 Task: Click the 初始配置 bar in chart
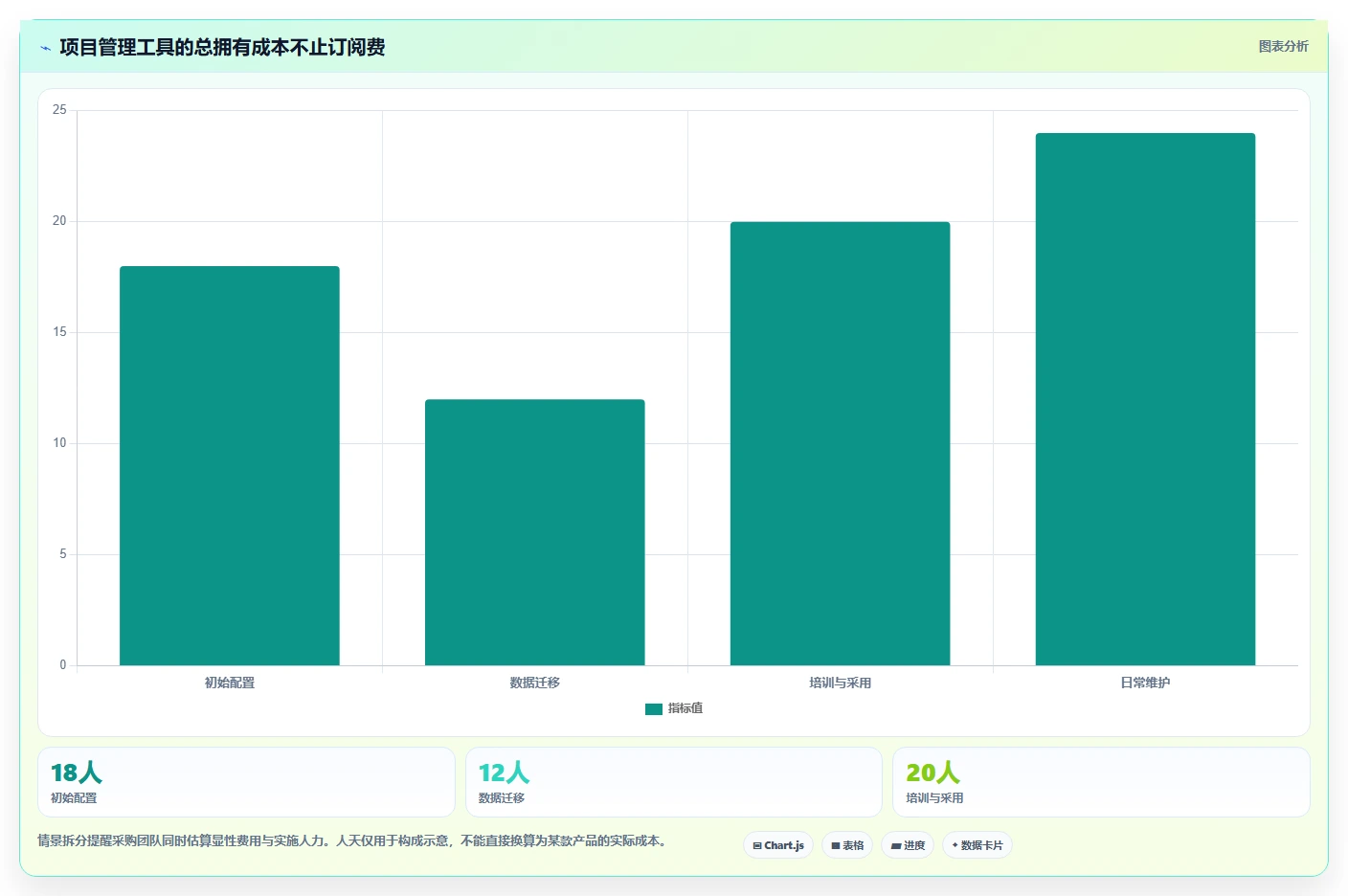point(230,465)
